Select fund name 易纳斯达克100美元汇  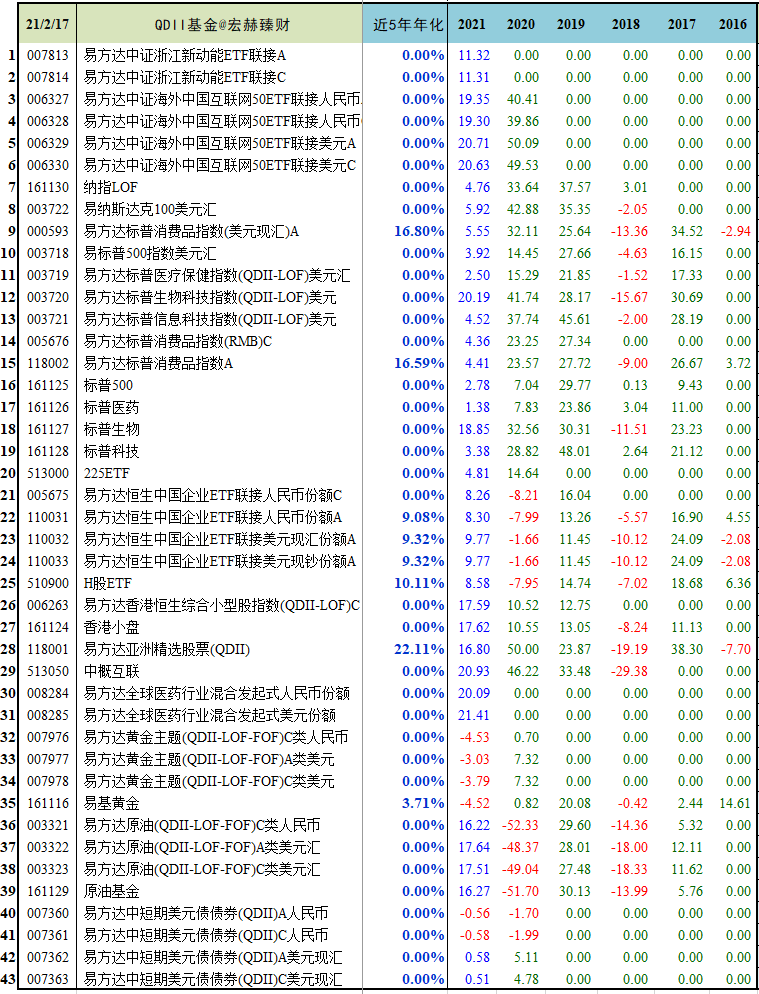150,209
